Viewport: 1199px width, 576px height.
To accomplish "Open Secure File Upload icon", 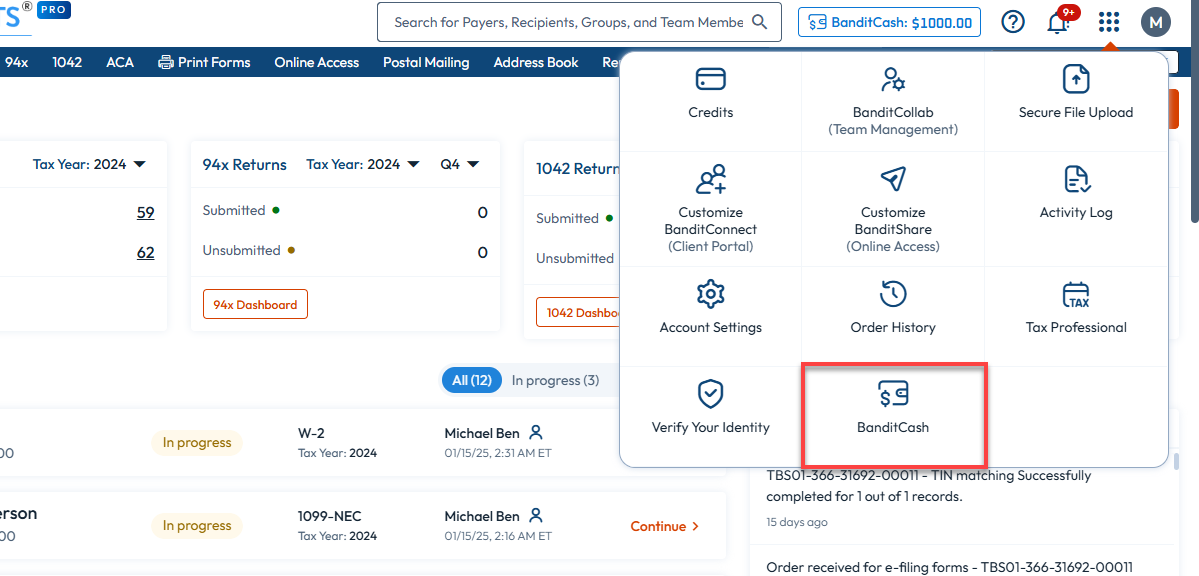I will pyautogui.click(x=1076, y=78).
